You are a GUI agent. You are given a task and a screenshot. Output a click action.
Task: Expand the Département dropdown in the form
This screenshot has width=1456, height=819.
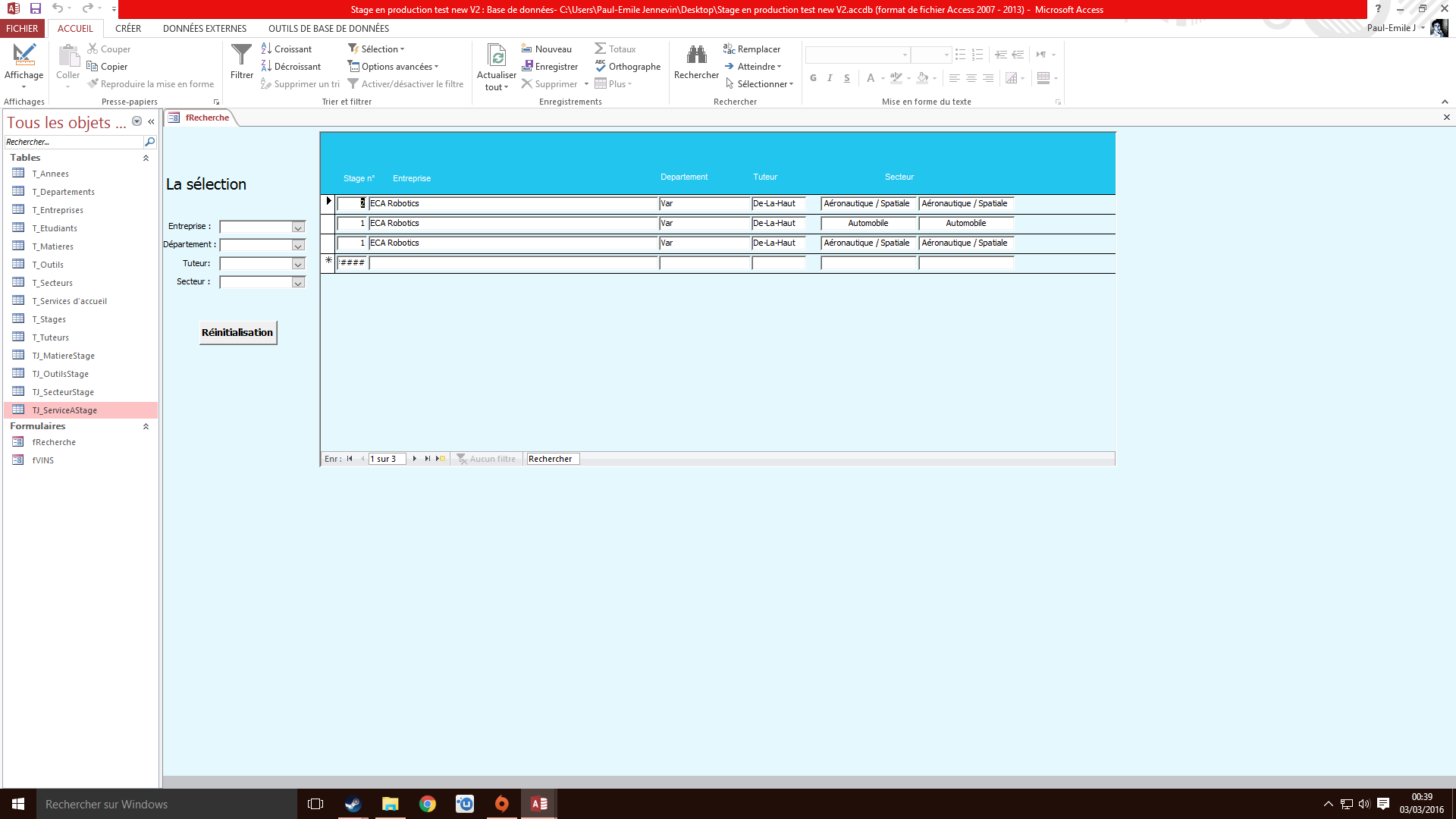[x=298, y=245]
